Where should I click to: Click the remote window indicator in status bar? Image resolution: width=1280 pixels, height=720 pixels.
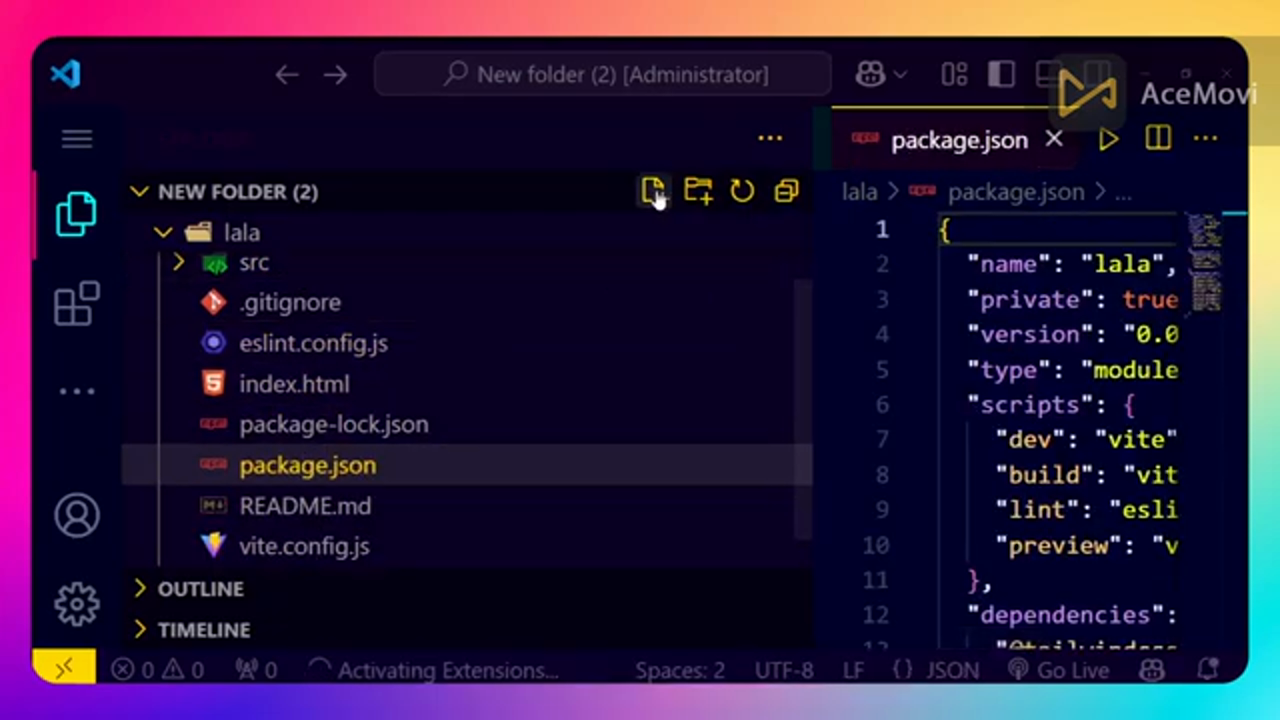point(64,669)
